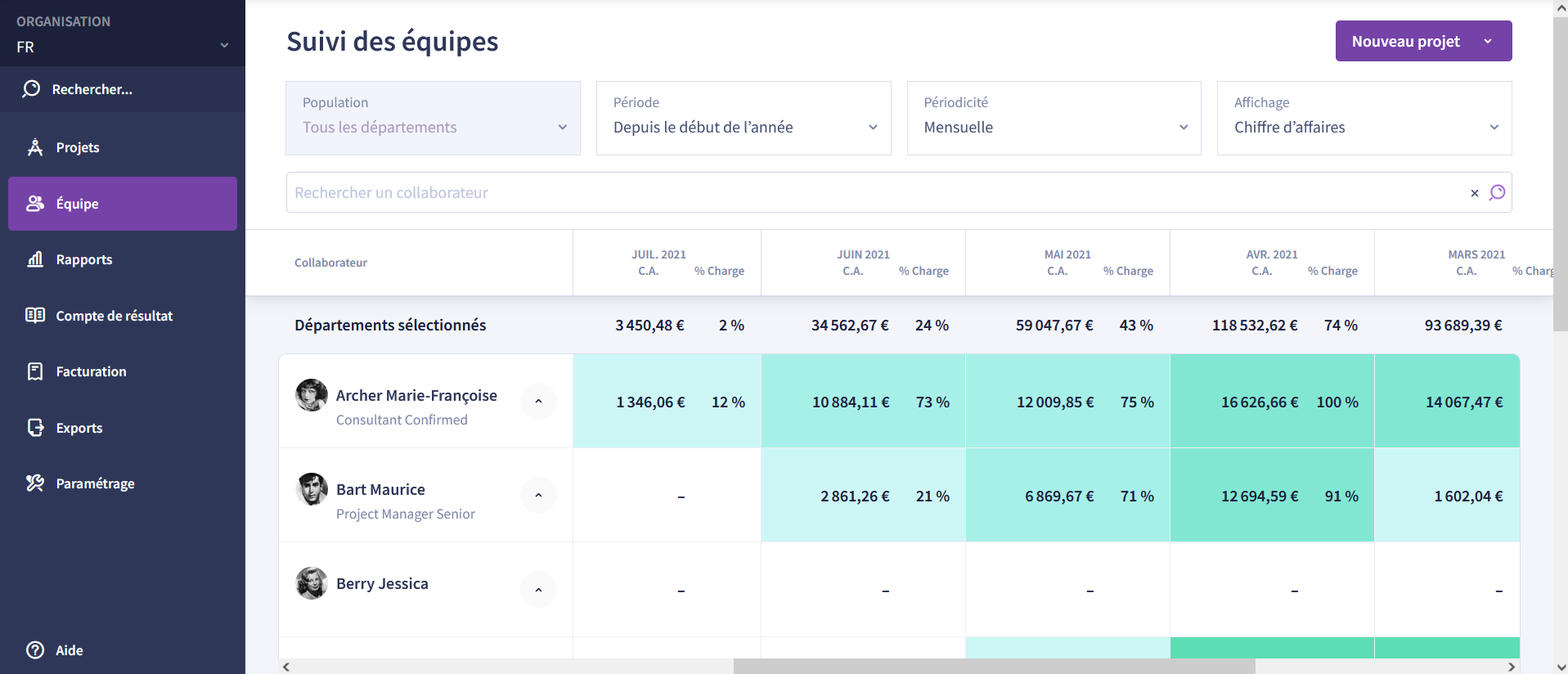Image resolution: width=1568 pixels, height=674 pixels.
Task: Click the Projets icon in sidebar
Action: click(x=35, y=147)
